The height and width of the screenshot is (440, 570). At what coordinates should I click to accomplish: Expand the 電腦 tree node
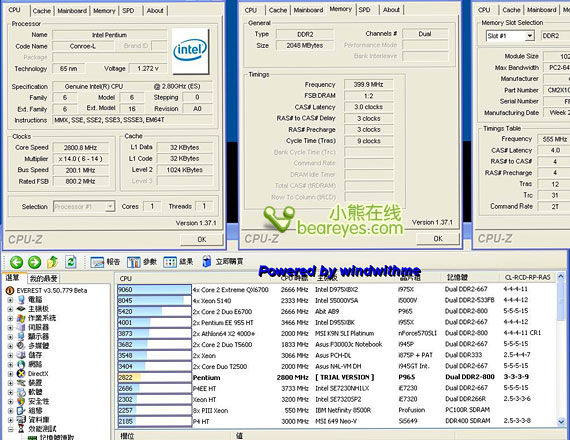10,300
